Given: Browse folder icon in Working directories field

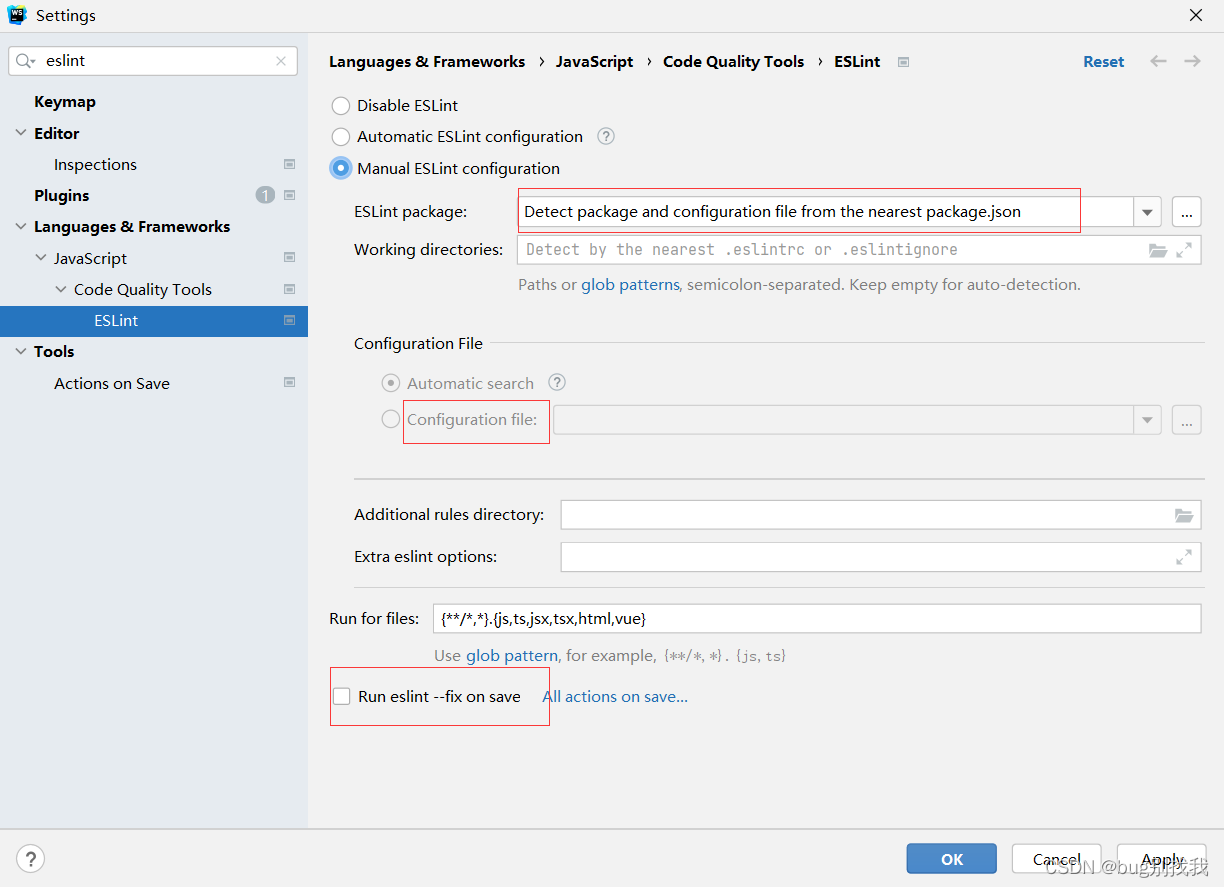Looking at the screenshot, I should point(1158,250).
